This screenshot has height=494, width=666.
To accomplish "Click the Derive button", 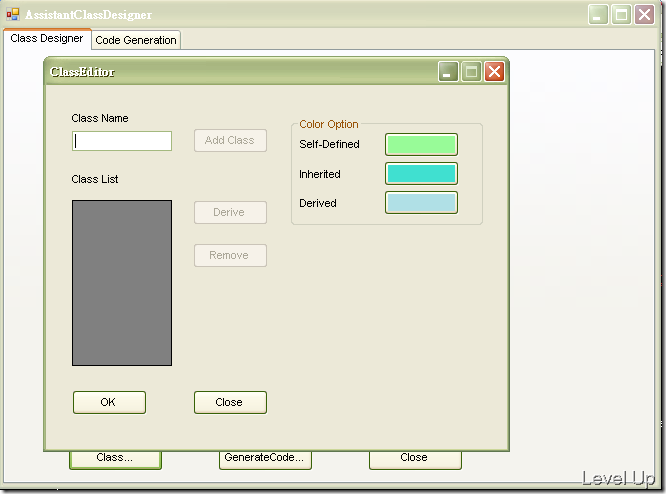I will pos(230,212).
